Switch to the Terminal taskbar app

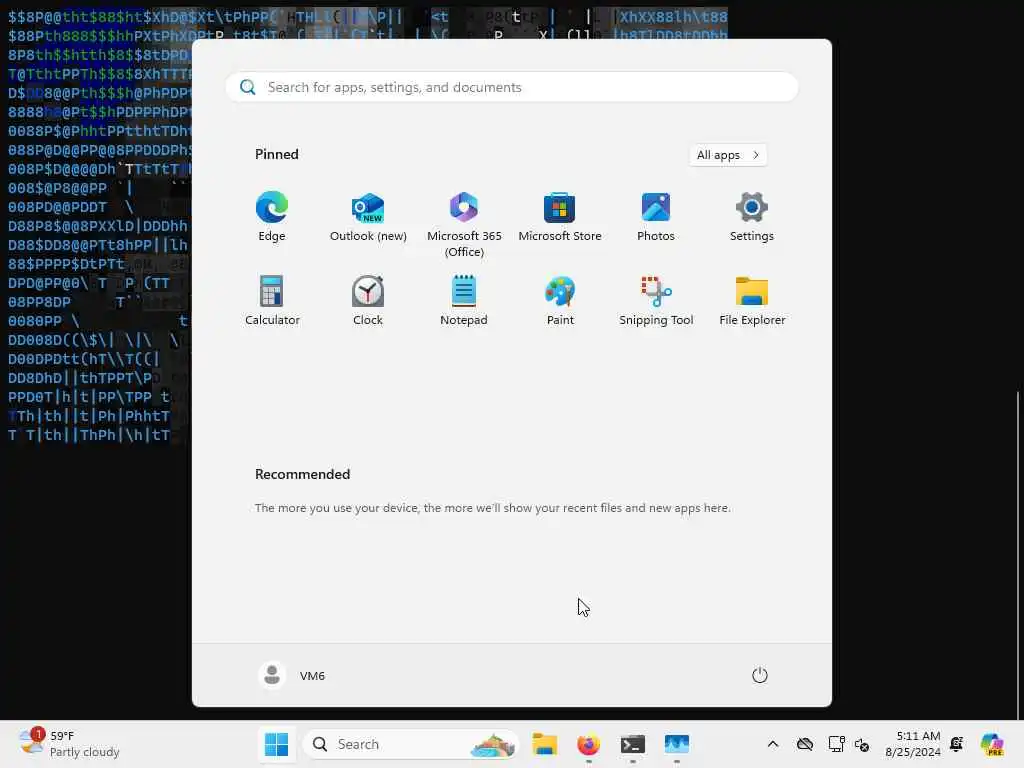tap(633, 744)
